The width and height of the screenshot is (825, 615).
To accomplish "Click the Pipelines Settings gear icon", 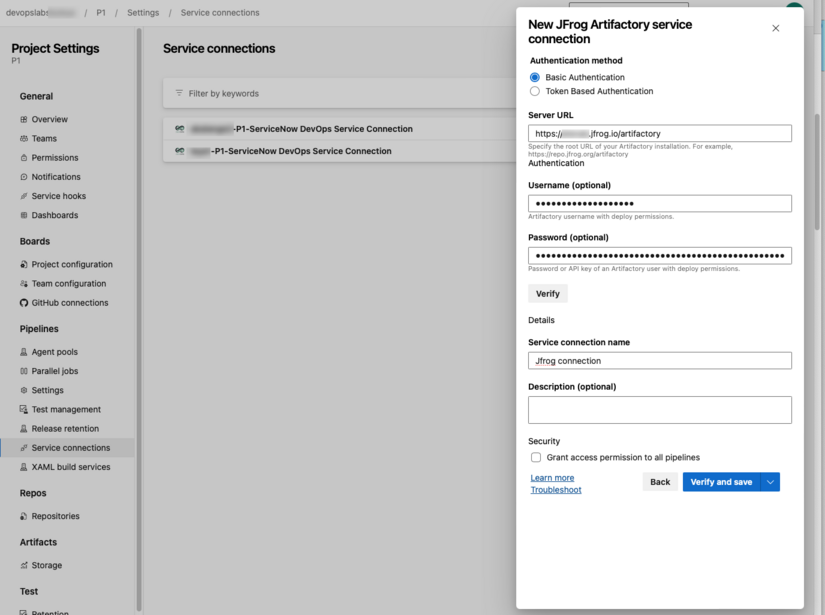I will coord(24,390).
